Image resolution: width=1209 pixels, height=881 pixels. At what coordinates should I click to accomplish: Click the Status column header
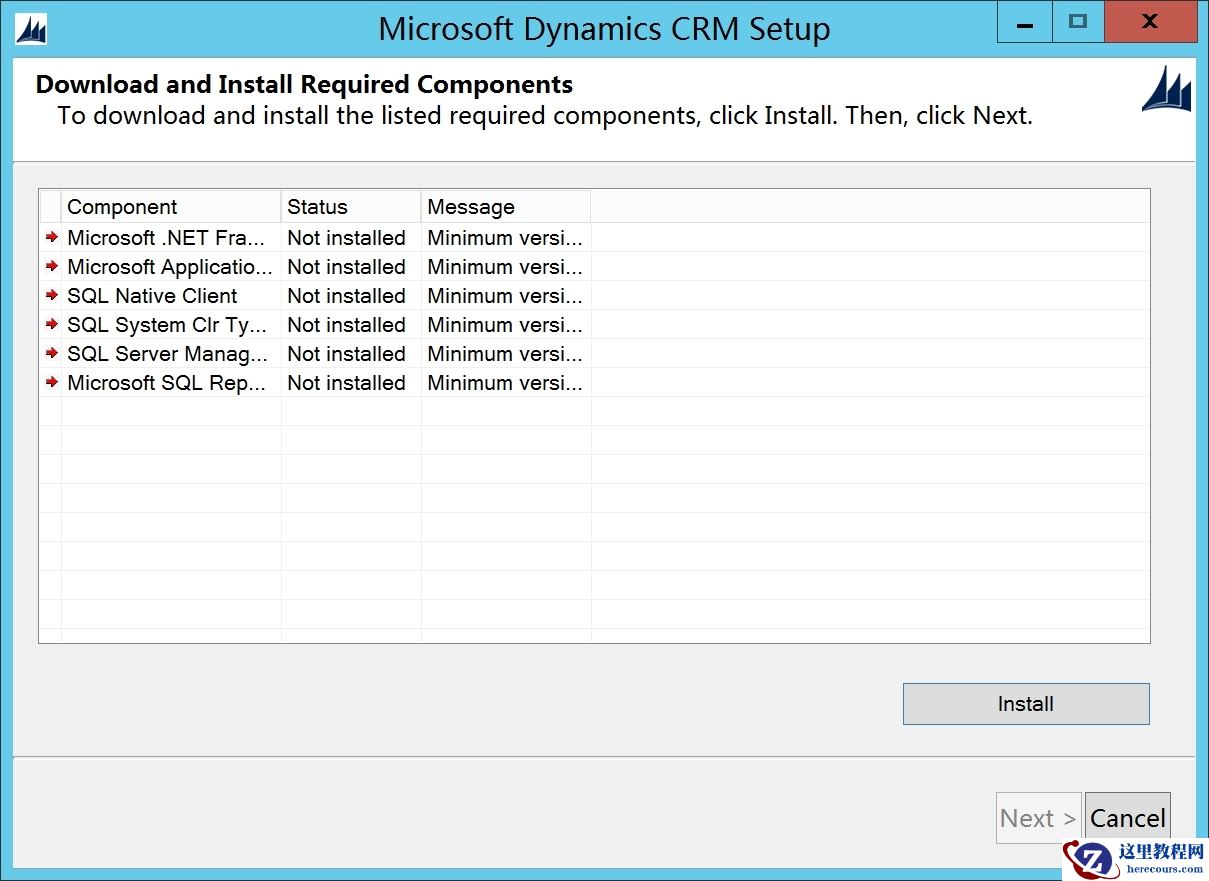point(317,207)
